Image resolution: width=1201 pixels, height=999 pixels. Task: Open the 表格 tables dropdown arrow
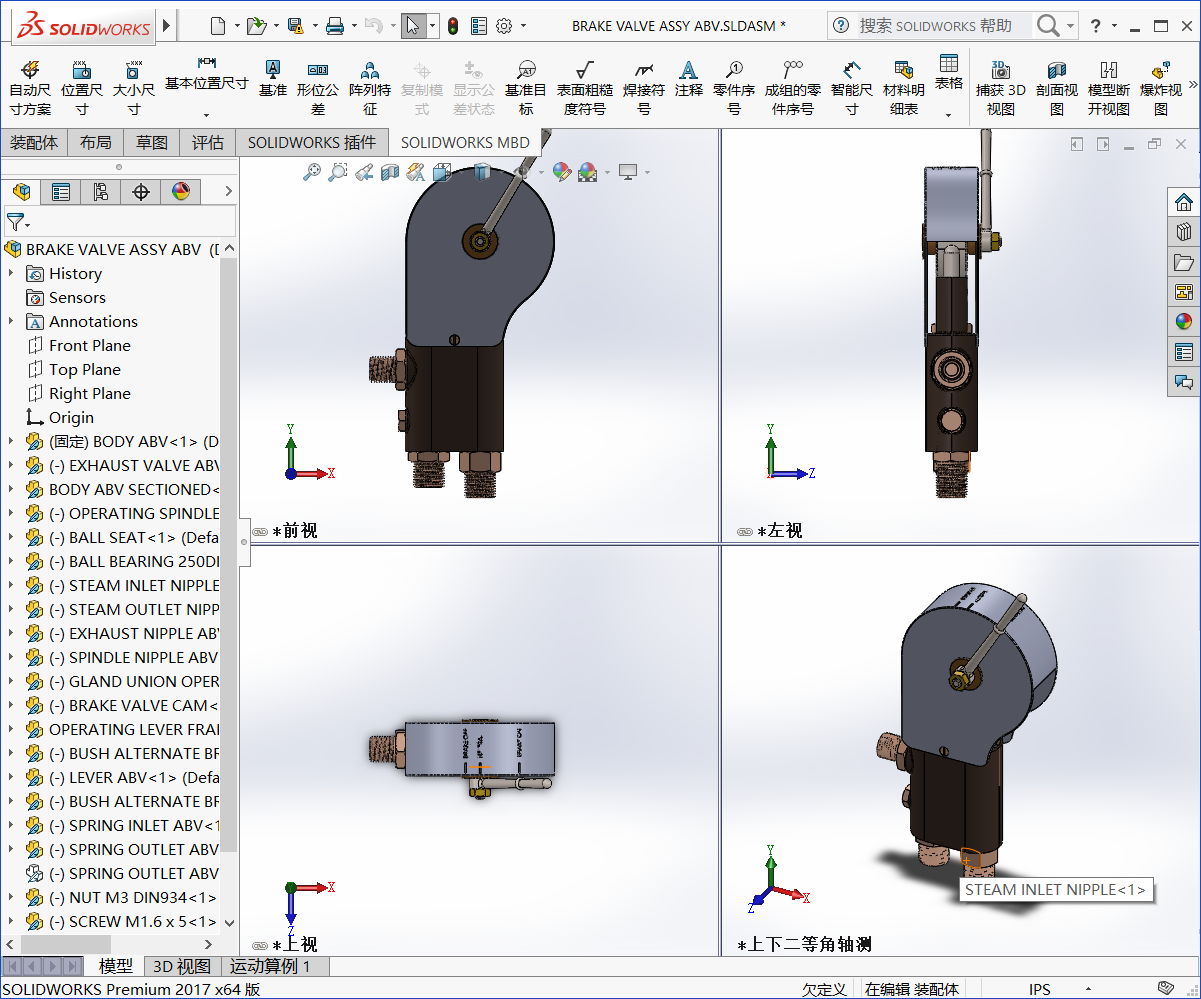[x=948, y=115]
